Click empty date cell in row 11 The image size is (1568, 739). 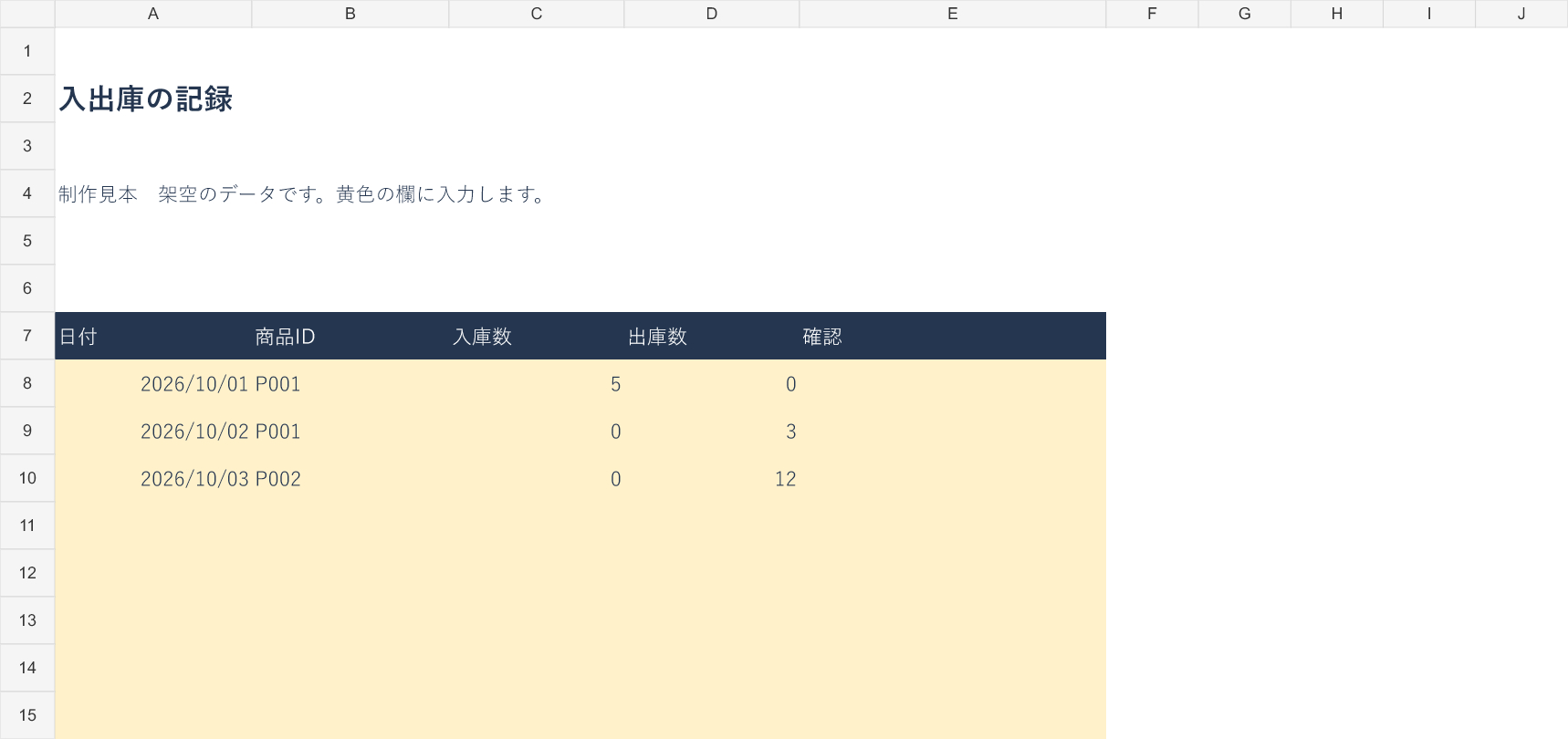(x=153, y=526)
